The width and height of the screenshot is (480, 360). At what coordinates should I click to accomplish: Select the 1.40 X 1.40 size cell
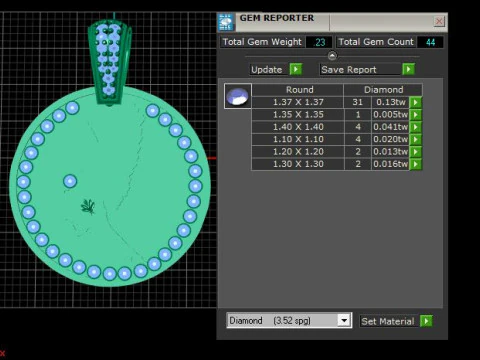coord(298,127)
